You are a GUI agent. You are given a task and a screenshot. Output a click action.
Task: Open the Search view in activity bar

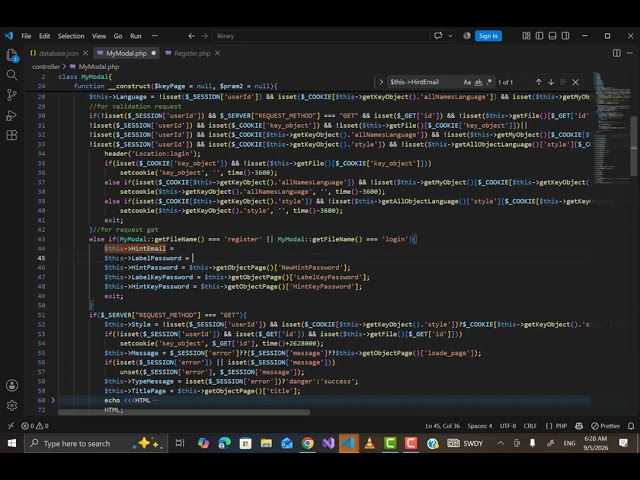(12, 75)
